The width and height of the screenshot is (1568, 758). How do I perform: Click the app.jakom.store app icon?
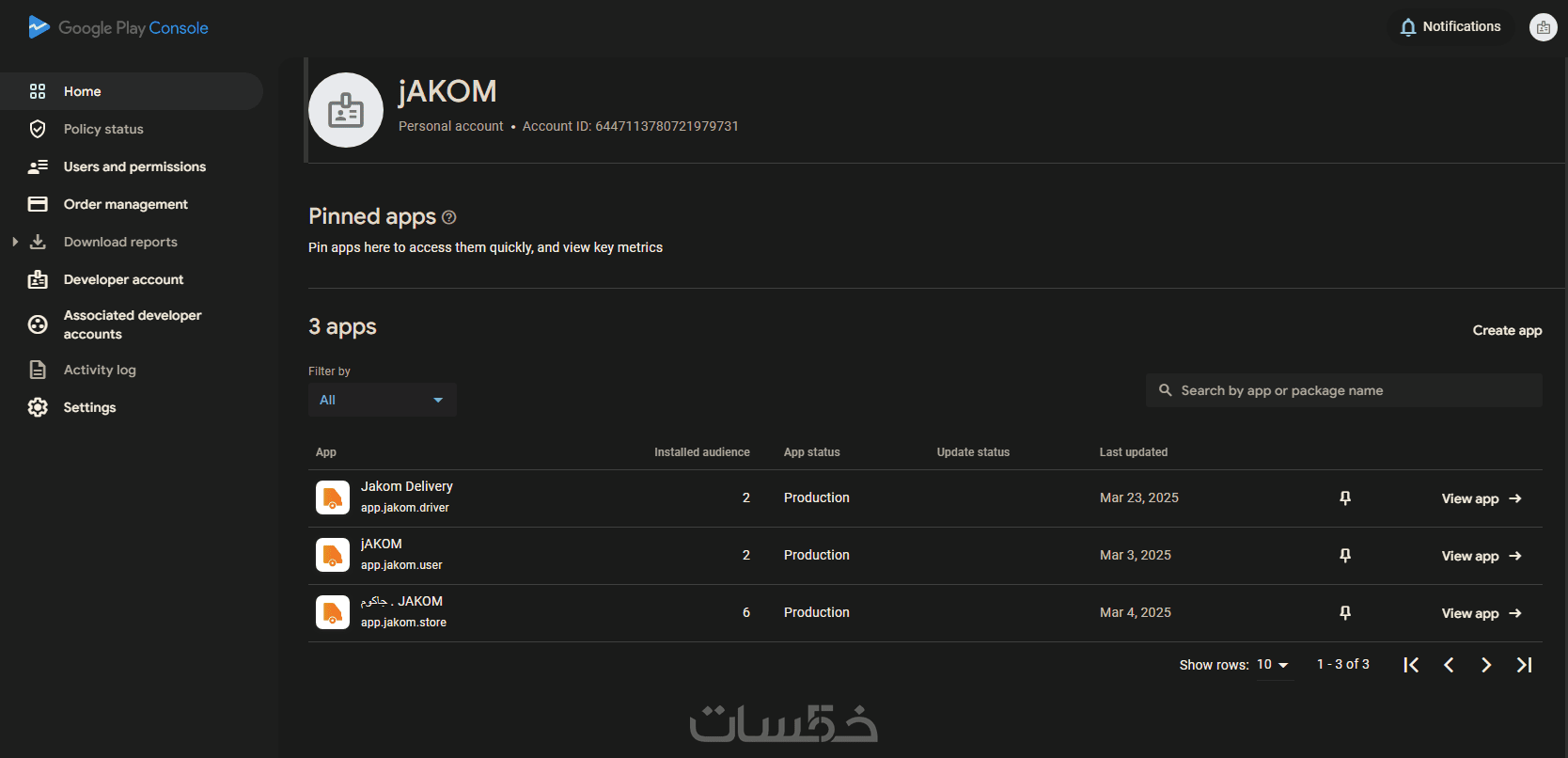coord(333,612)
